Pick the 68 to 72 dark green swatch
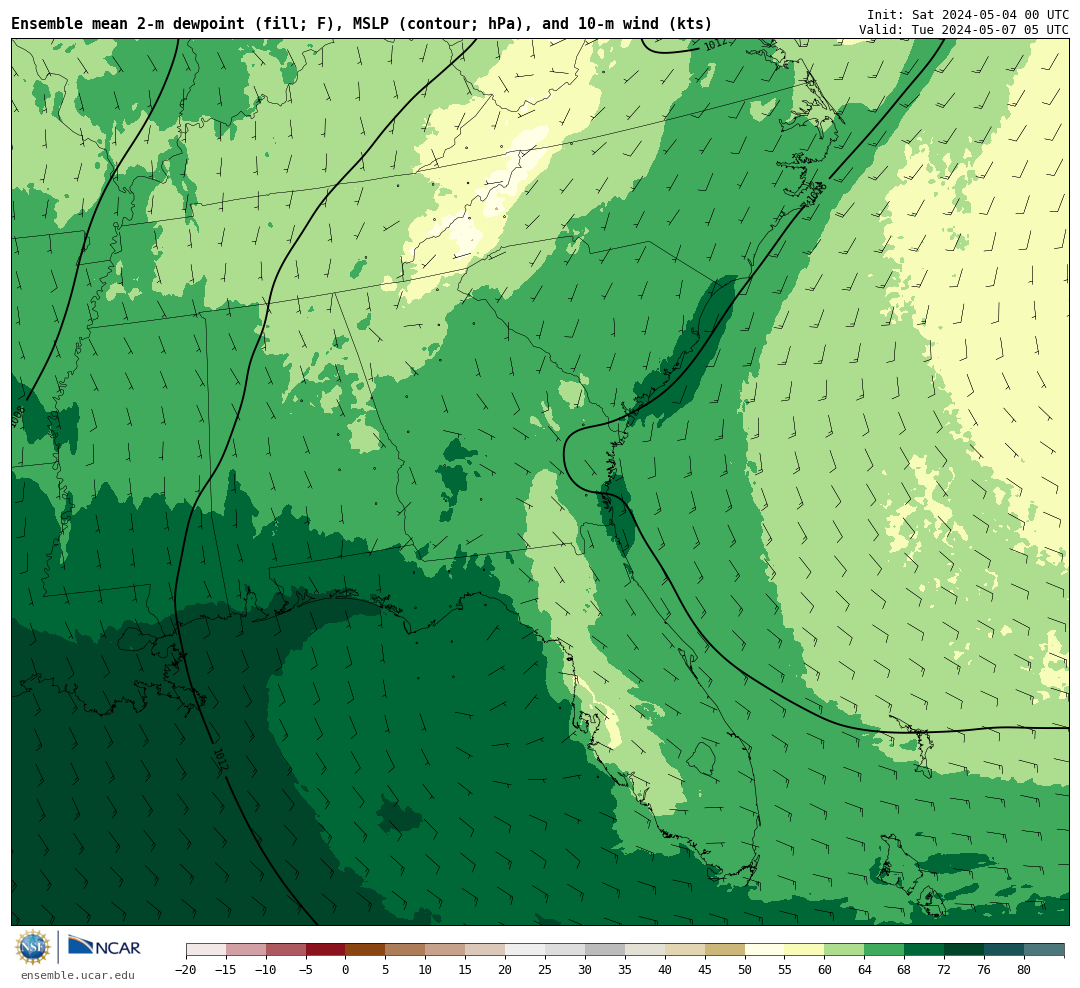 tap(925, 950)
